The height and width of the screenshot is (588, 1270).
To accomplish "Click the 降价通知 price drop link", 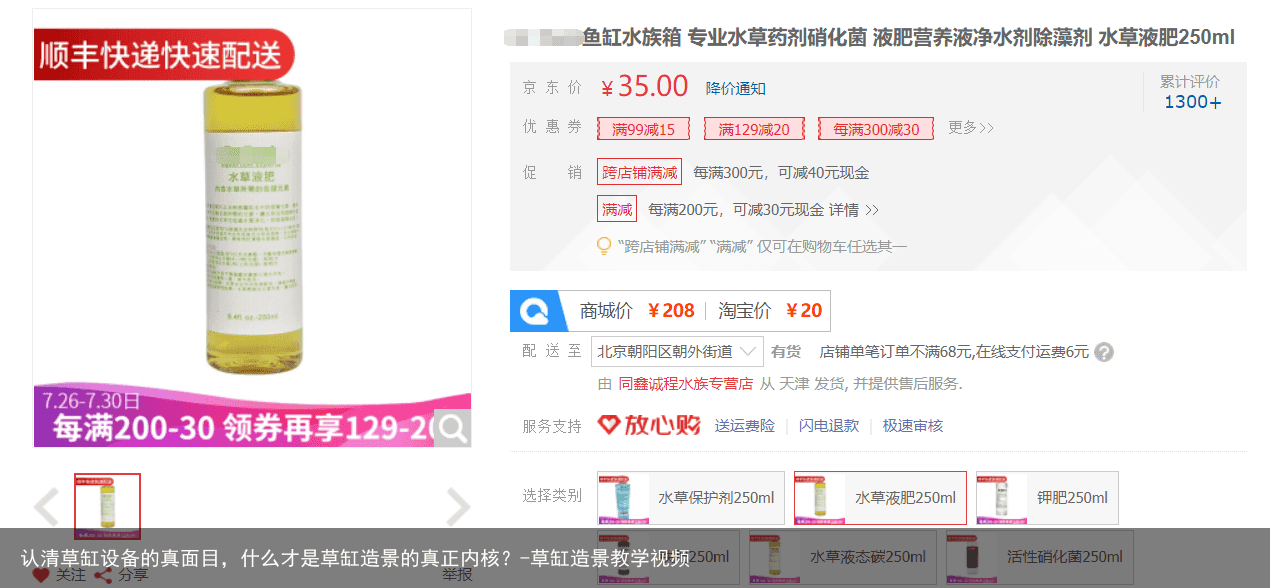I will (736, 88).
